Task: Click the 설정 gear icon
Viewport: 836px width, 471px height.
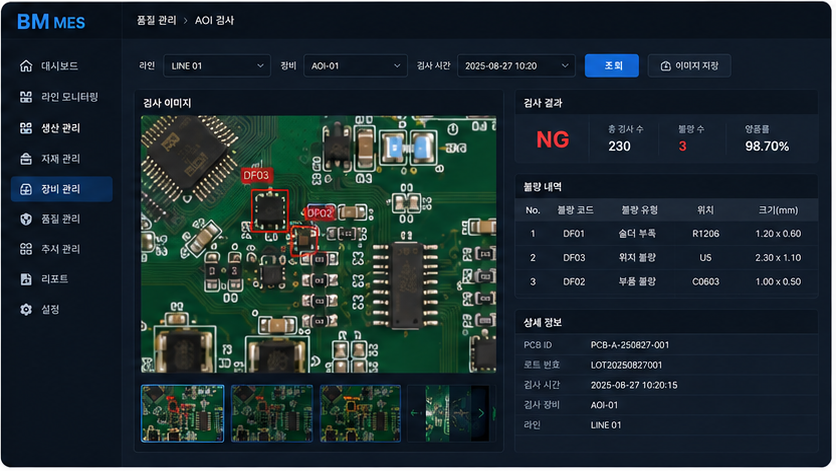Action: (26, 309)
